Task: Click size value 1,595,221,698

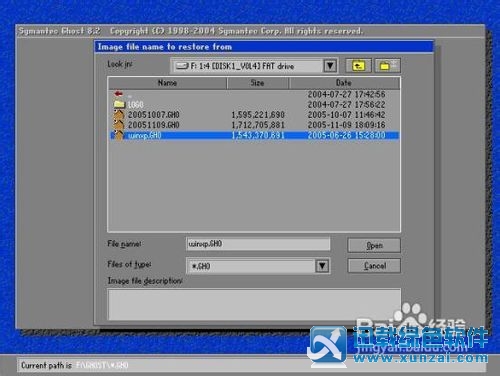Action: [258, 115]
